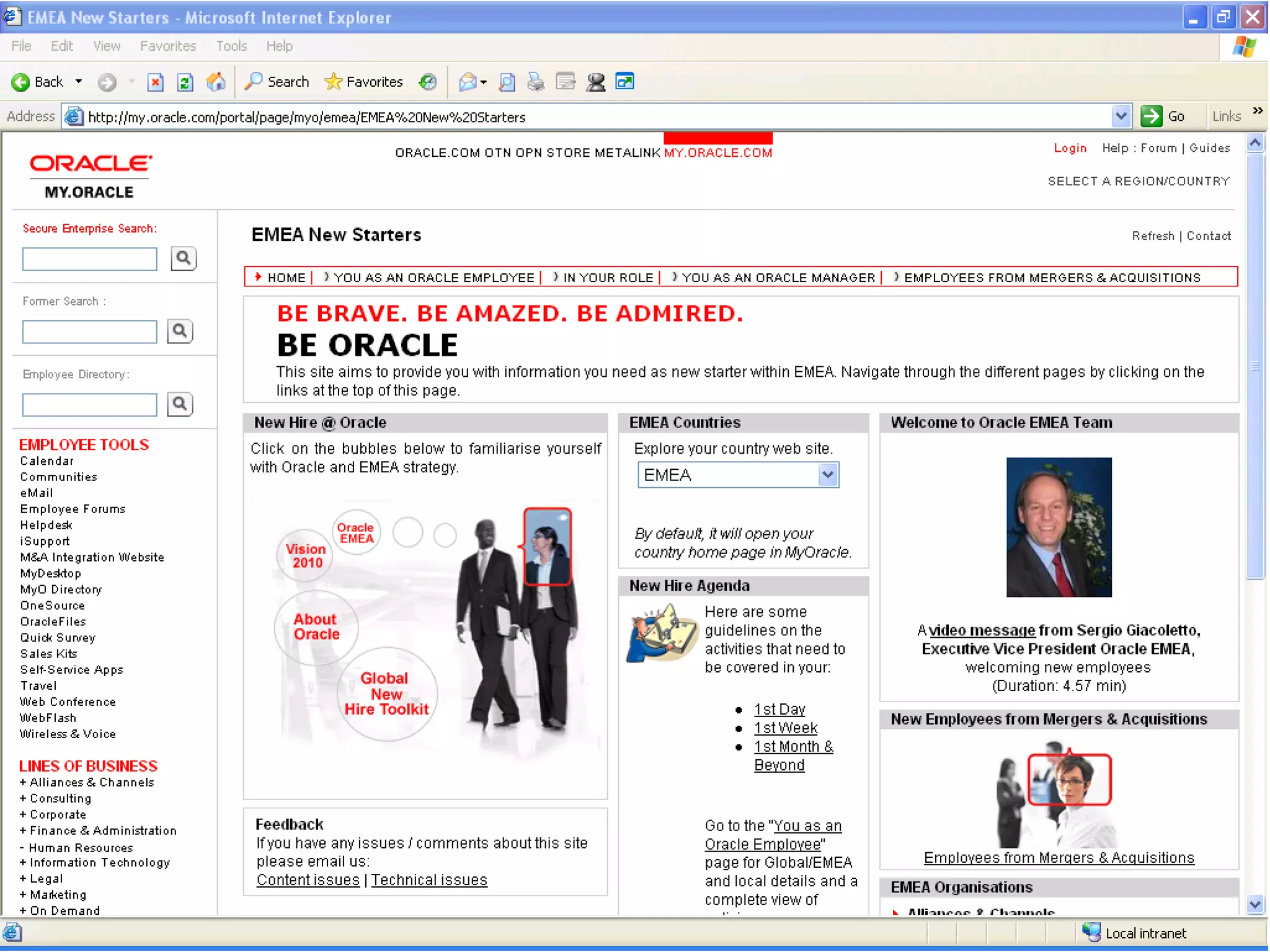Expand the address bar dropdown arrow
The image size is (1270, 952).
click(x=1120, y=117)
